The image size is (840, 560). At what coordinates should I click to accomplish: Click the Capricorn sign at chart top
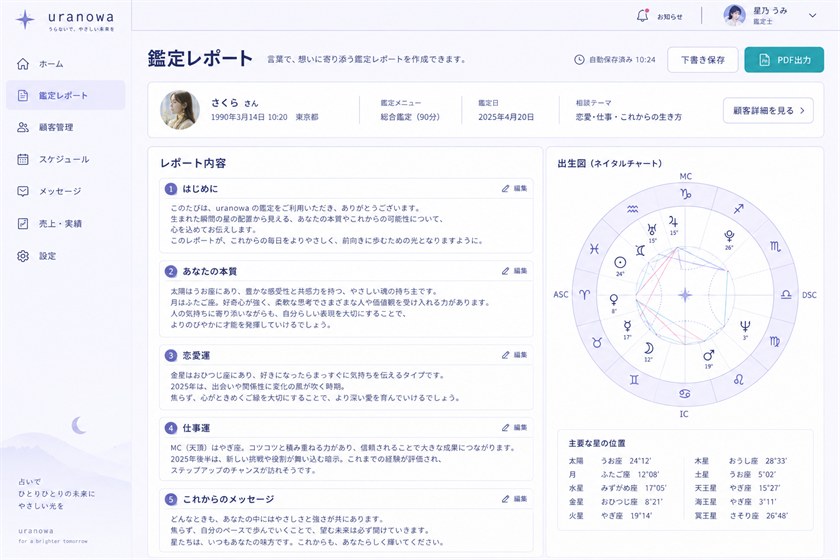[685, 194]
